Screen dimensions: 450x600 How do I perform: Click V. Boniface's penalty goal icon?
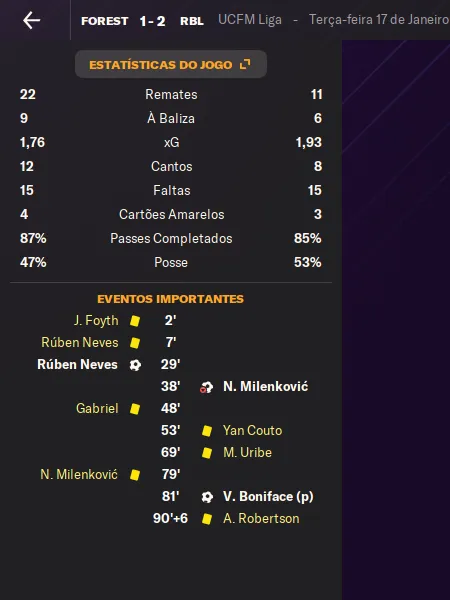(x=207, y=497)
